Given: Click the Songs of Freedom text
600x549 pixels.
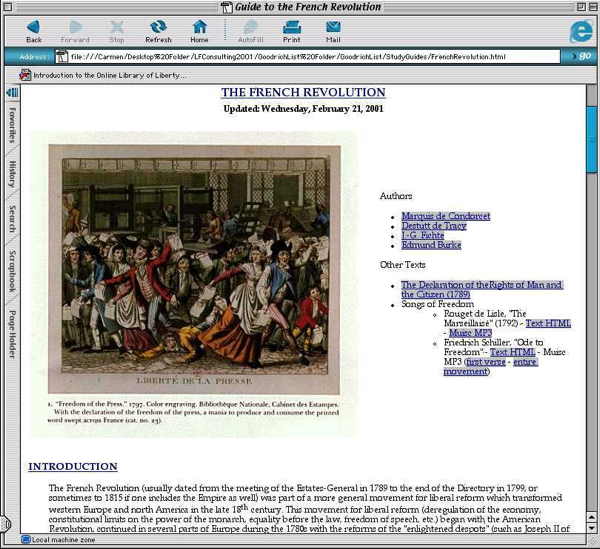Looking at the screenshot, I should pyautogui.click(x=437, y=304).
